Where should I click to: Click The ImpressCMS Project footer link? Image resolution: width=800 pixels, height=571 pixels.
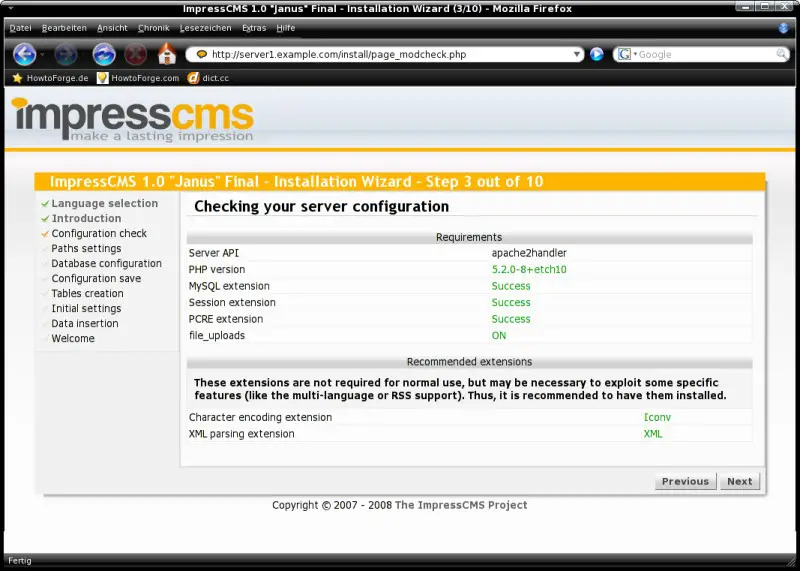click(461, 505)
